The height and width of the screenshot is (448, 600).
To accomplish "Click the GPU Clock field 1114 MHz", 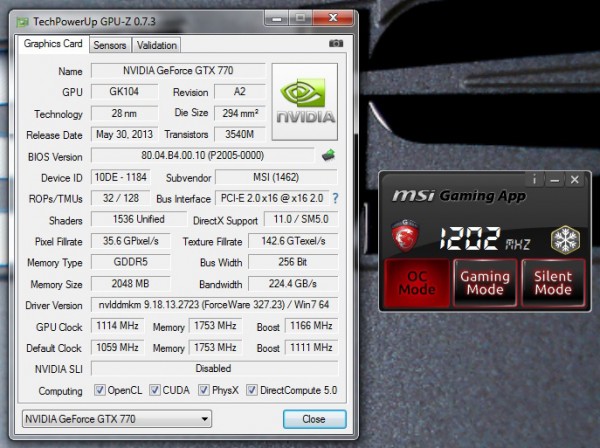I will [117, 326].
